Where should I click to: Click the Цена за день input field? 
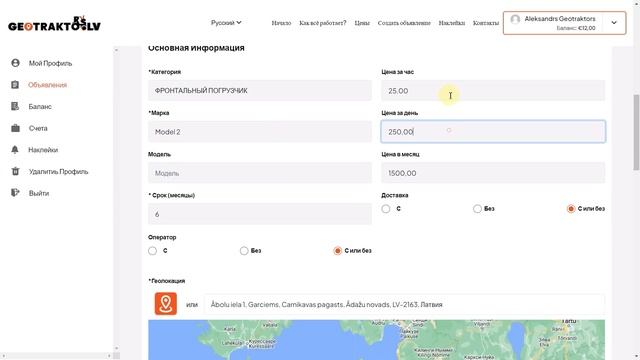pyautogui.click(x=493, y=131)
